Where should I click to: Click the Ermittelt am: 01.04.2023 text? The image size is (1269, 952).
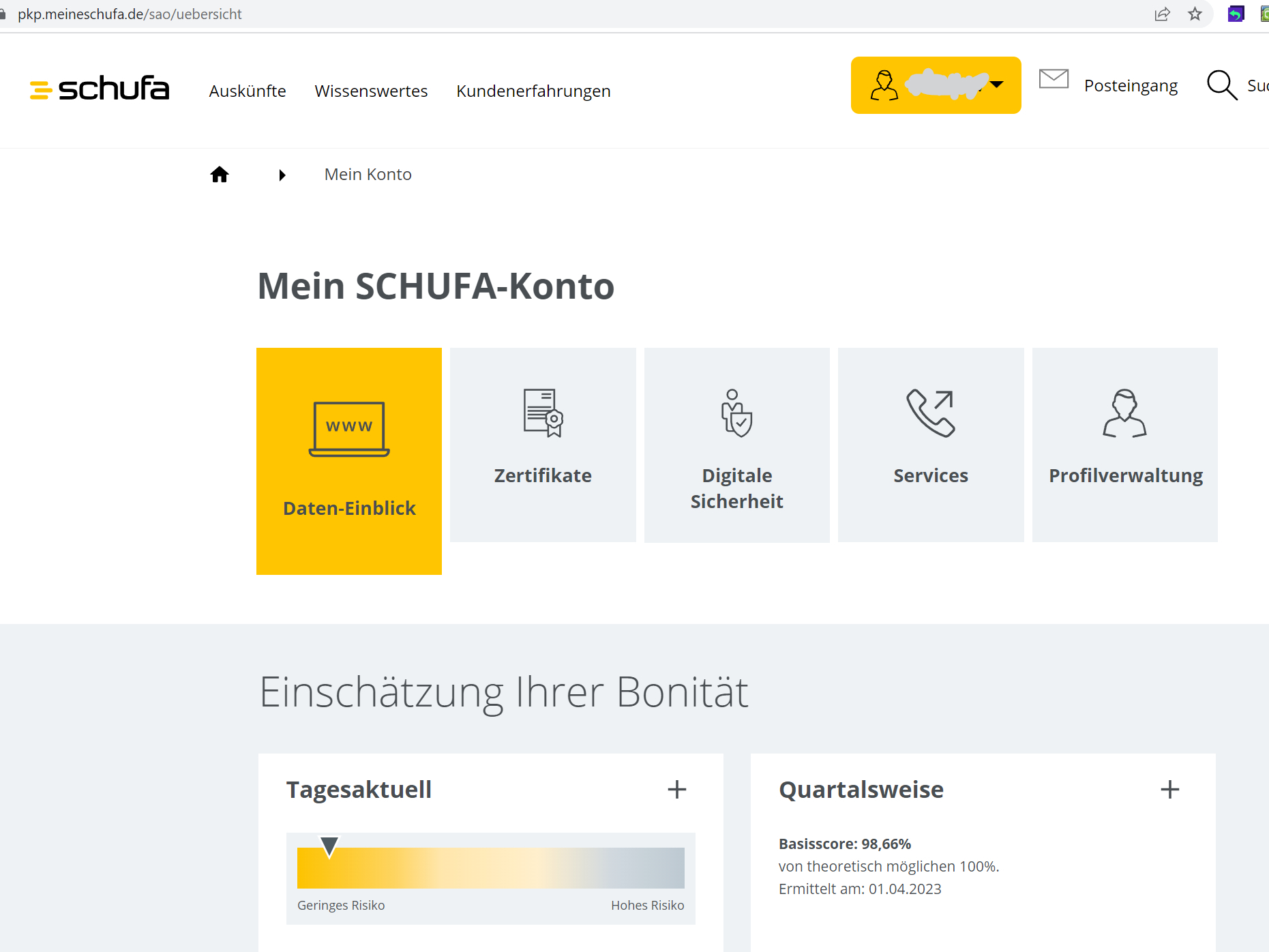click(860, 889)
